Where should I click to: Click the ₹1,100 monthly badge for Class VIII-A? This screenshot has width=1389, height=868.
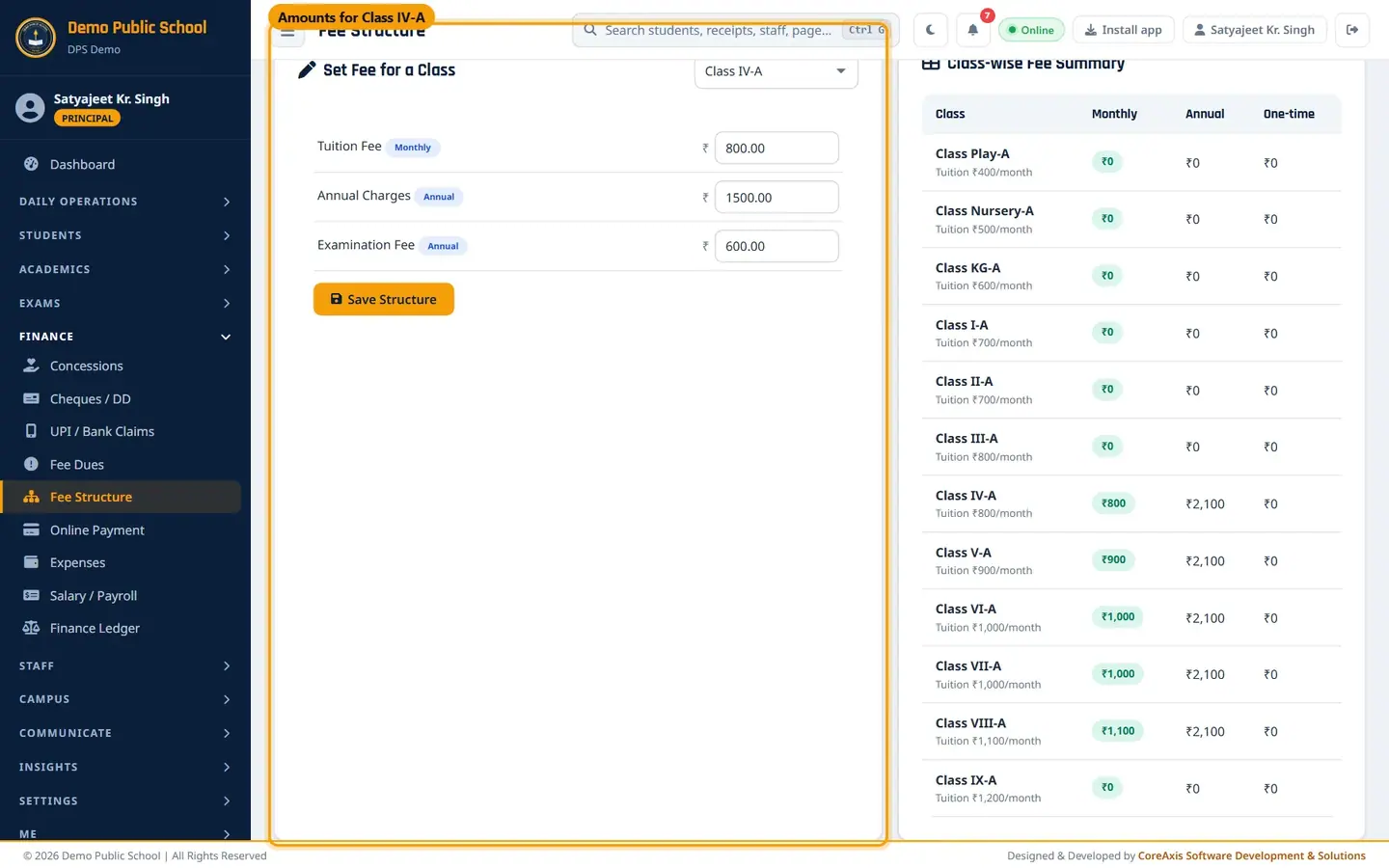pyautogui.click(x=1118, y=731)
